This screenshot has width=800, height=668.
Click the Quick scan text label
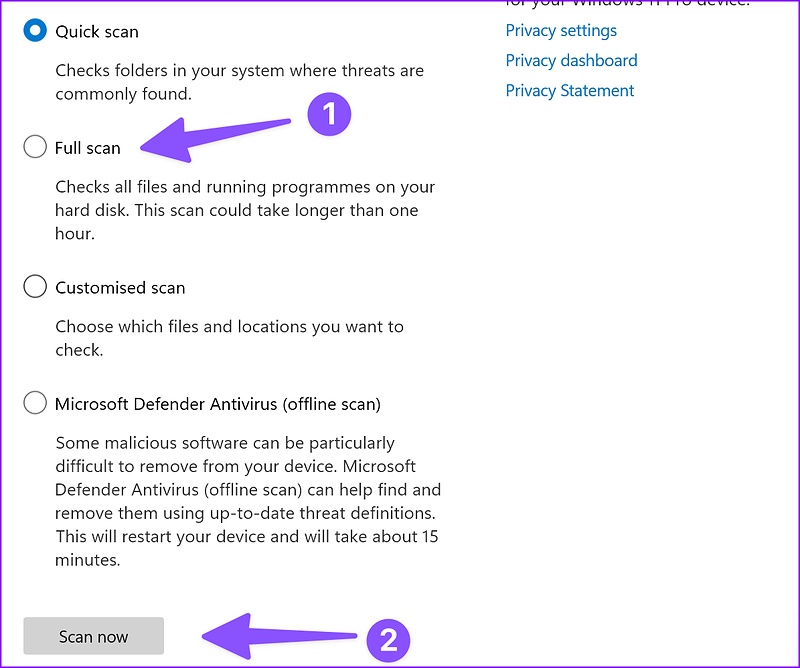click(97, 32)
